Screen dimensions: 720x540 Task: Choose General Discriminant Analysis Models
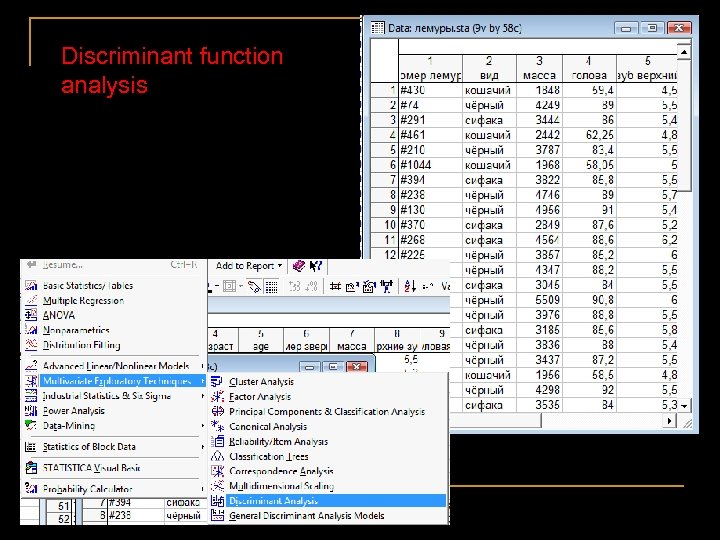(x=306, y=516)
